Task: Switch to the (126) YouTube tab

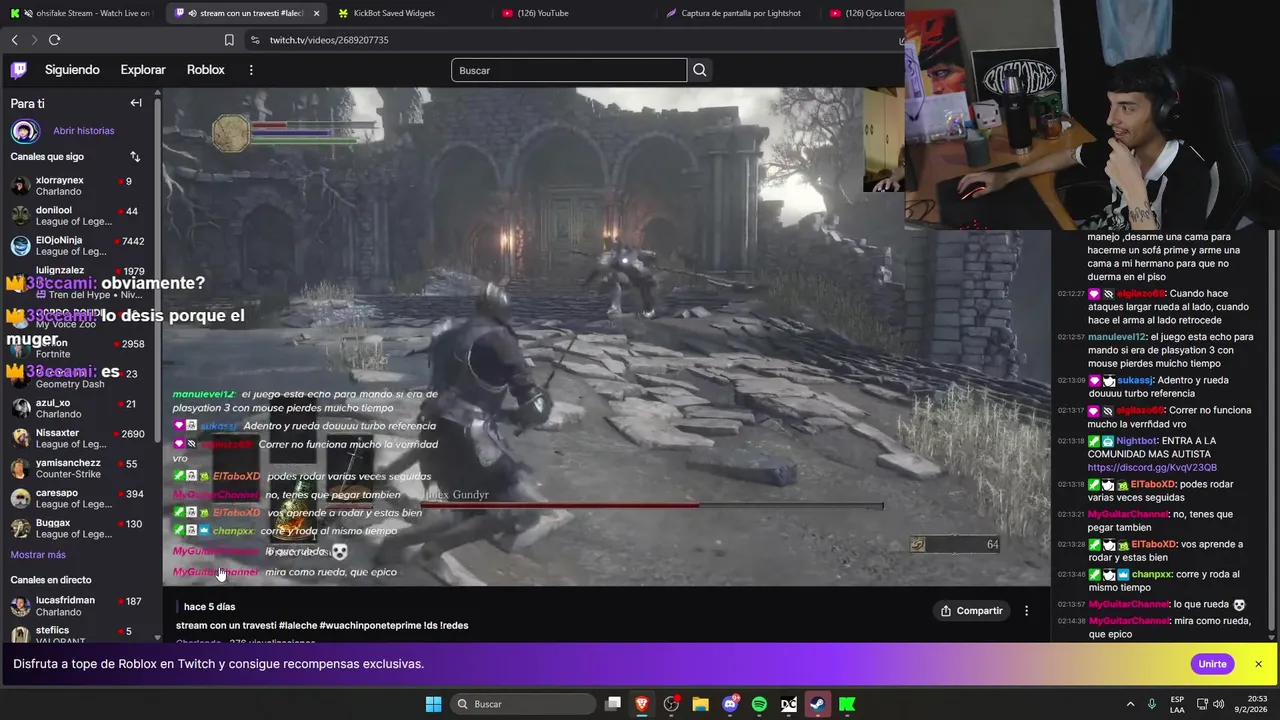Action: [543, 13]
